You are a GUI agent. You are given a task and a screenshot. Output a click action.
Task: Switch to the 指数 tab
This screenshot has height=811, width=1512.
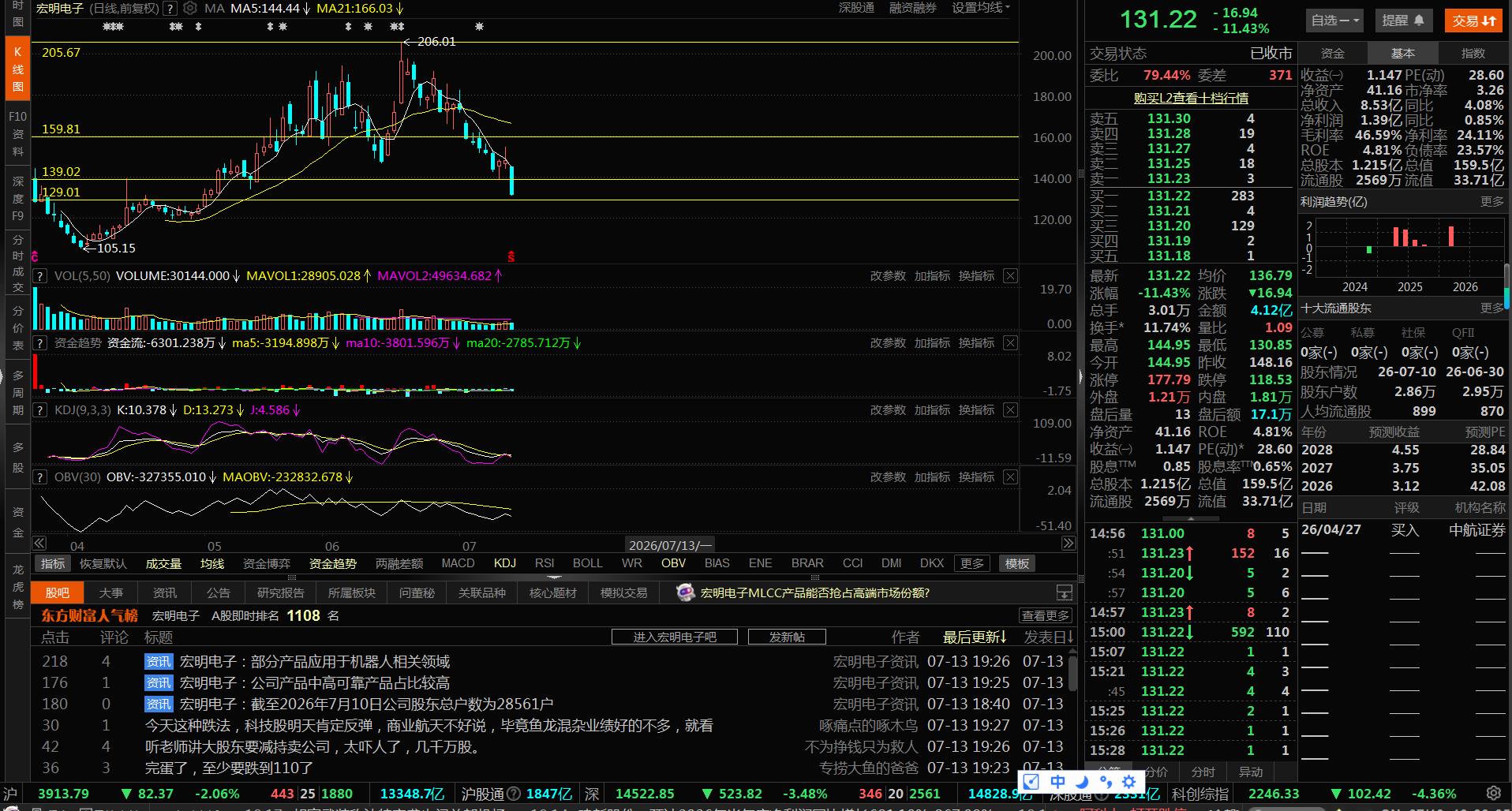pos(1473,53)
